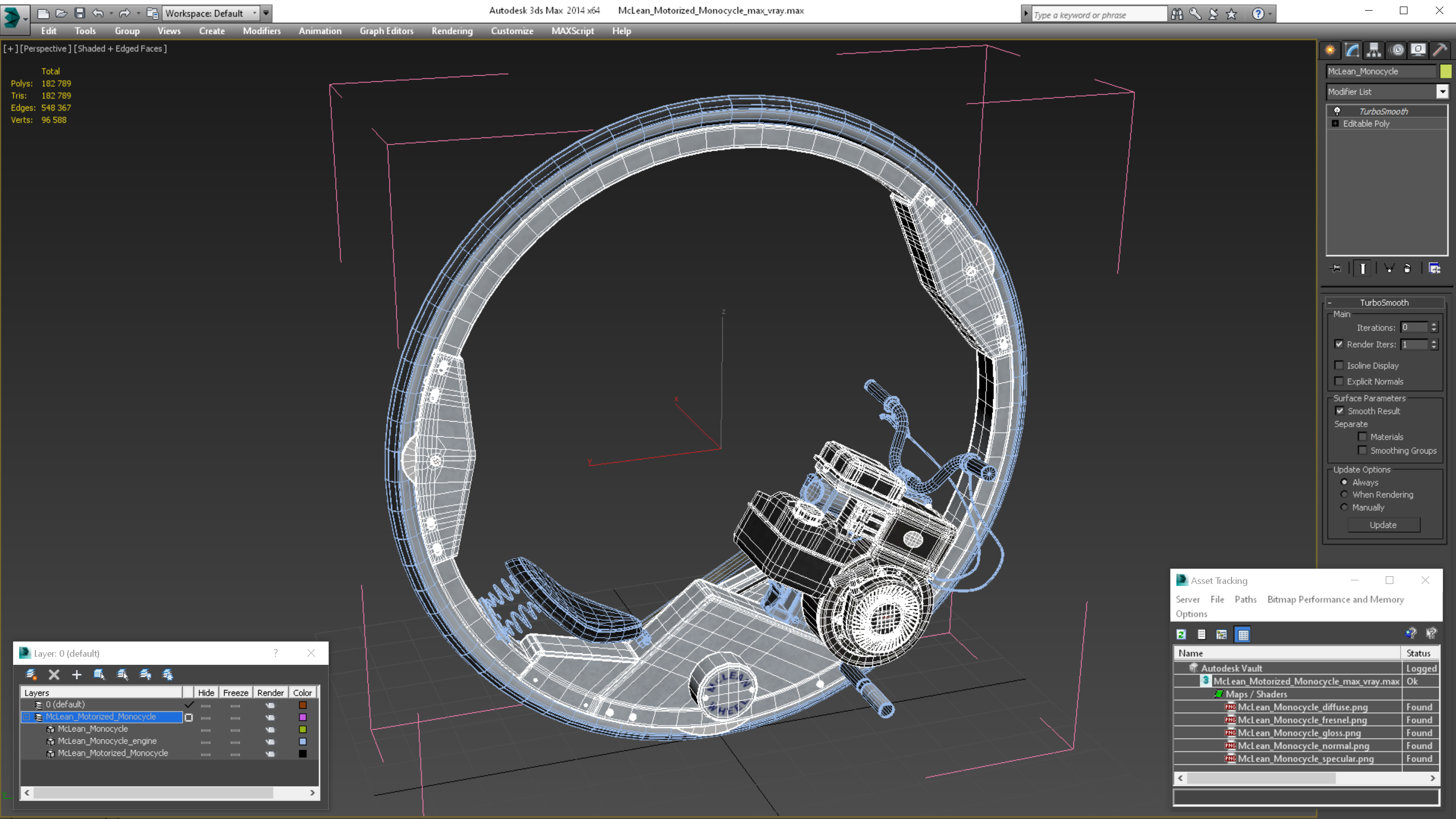Viewport: 1456px width, 819px height.
Task: Collapse the TurboSmooth rollout
Action: (1330, 302)
